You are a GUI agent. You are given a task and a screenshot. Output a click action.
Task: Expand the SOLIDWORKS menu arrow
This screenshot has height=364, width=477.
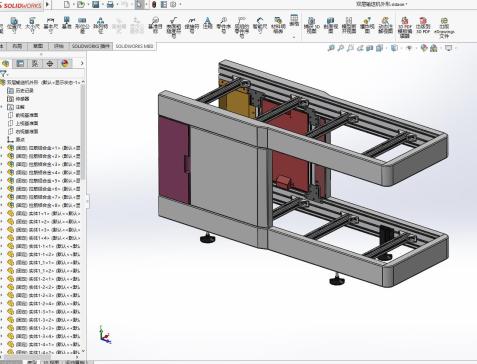47,5
